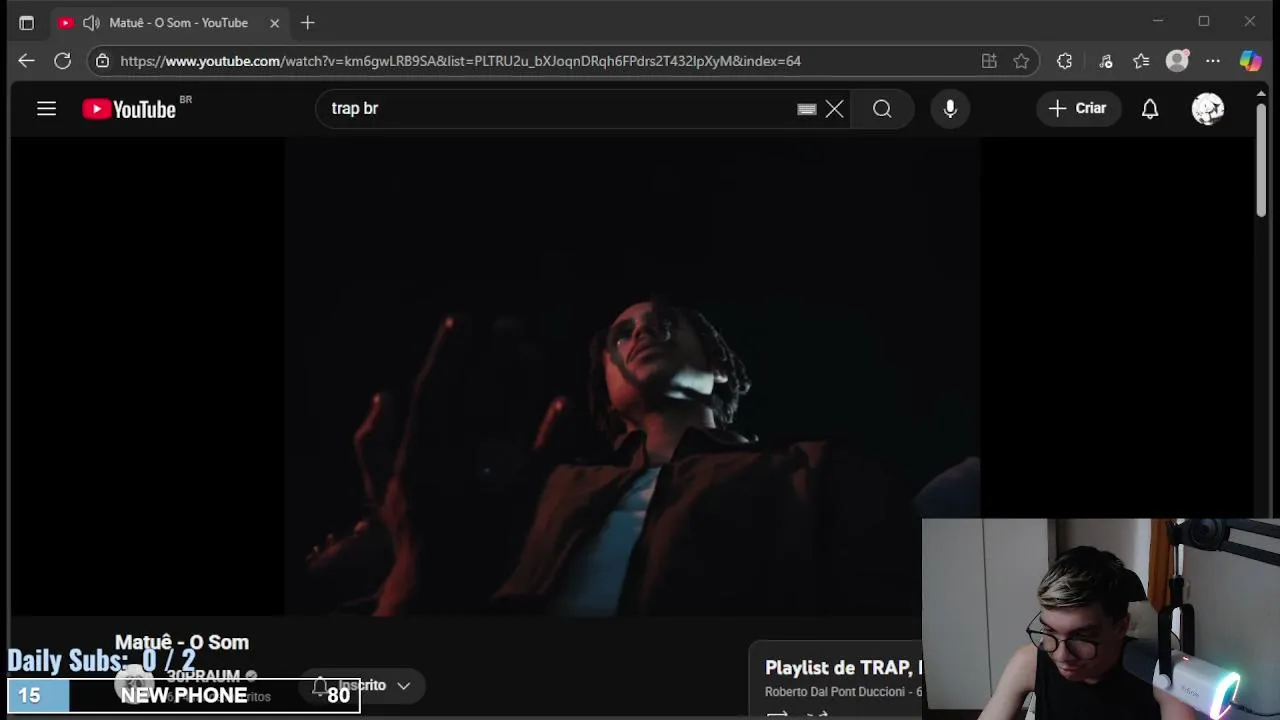Open browser settings and more menu
Viewport: 1280px width, 720px height.
pos(1213,61)
